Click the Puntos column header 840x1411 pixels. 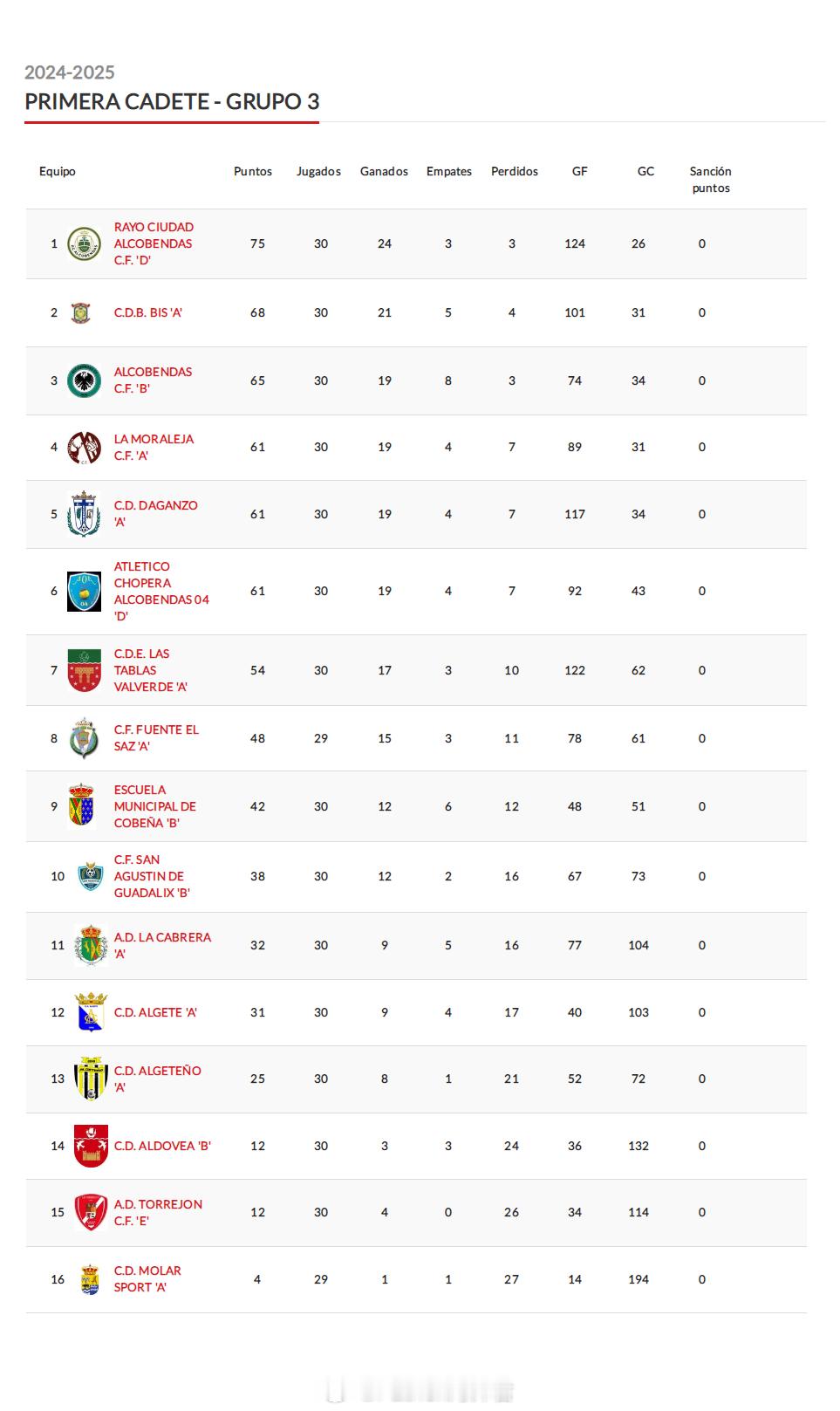pyautogui.click(x=253, y=171)
